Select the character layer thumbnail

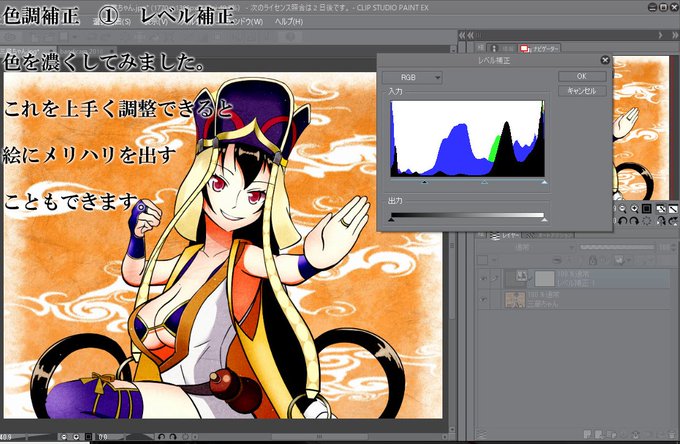(x=515, y=299)
